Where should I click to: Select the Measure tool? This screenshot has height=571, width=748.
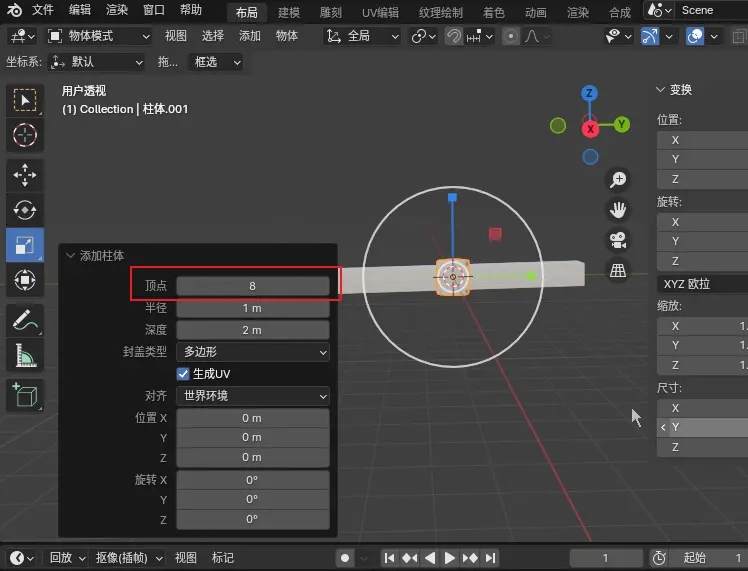click(25, 354)
